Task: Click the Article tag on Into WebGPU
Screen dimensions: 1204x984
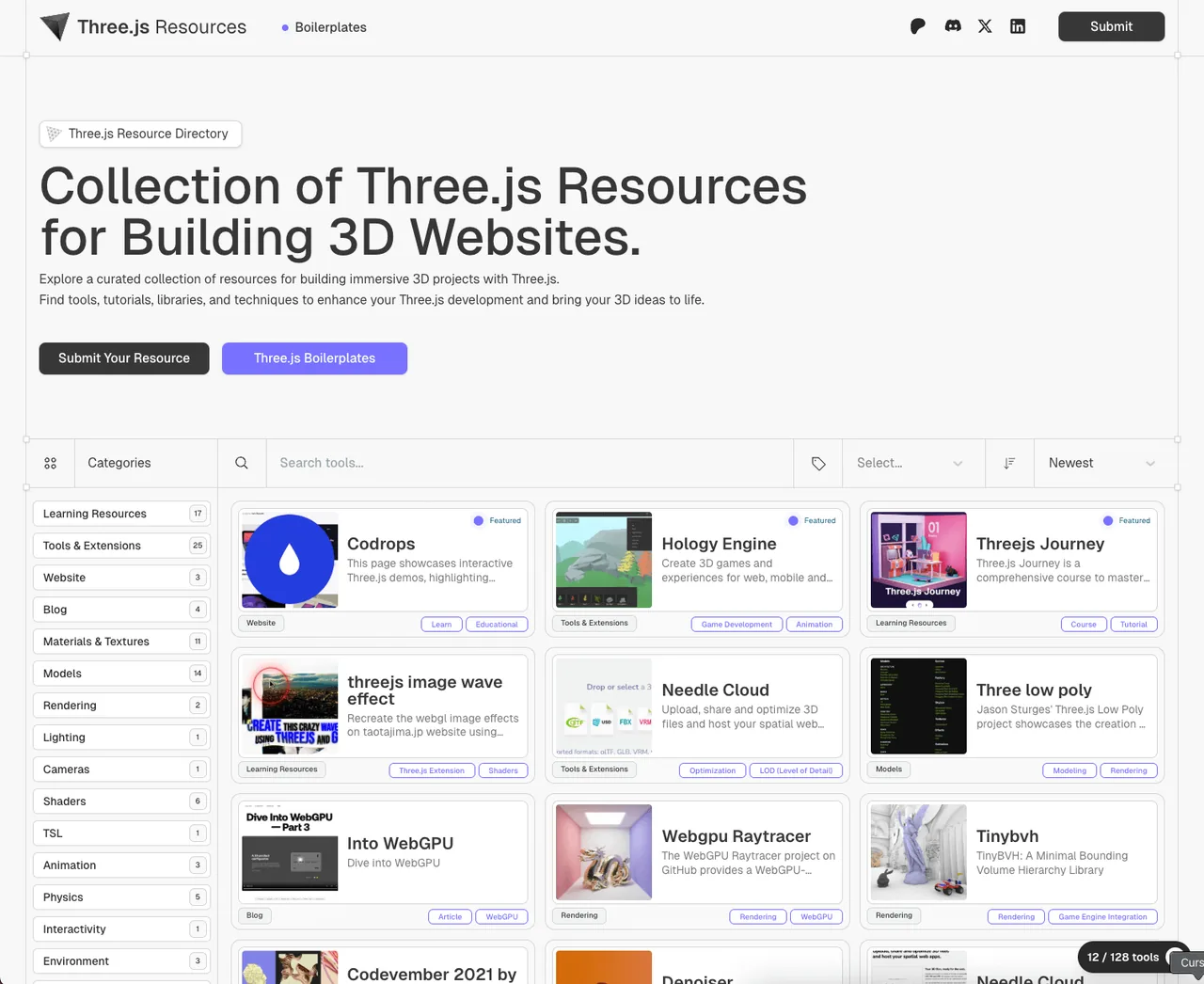Action: (450, 916)
